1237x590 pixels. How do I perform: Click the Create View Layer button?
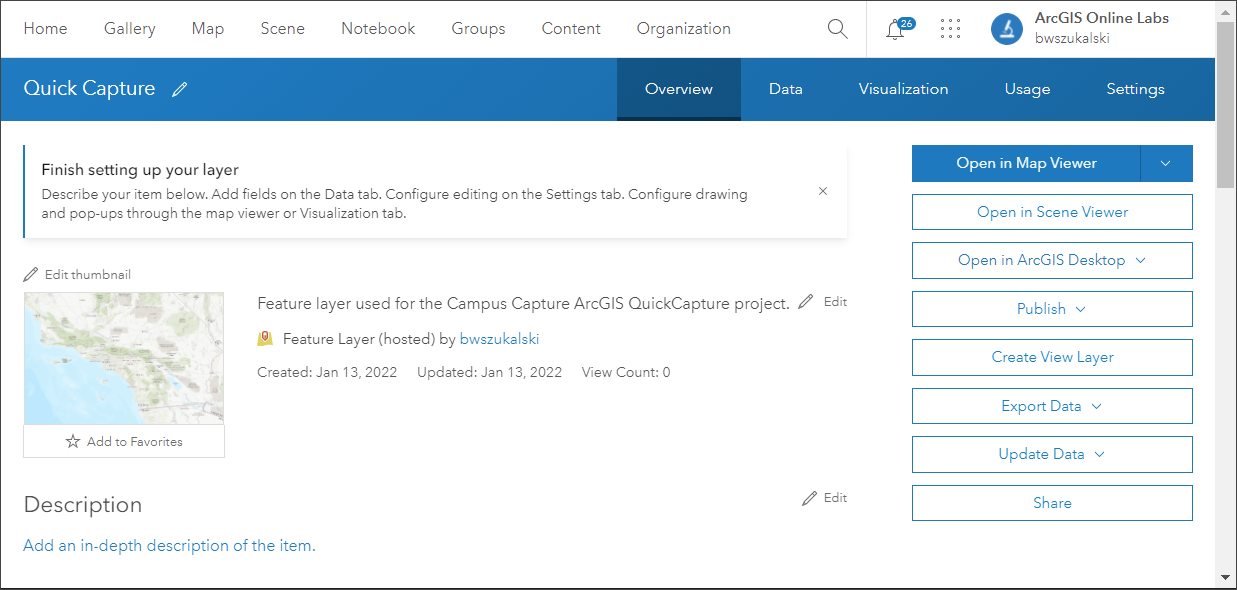[x=1052, y=357]
